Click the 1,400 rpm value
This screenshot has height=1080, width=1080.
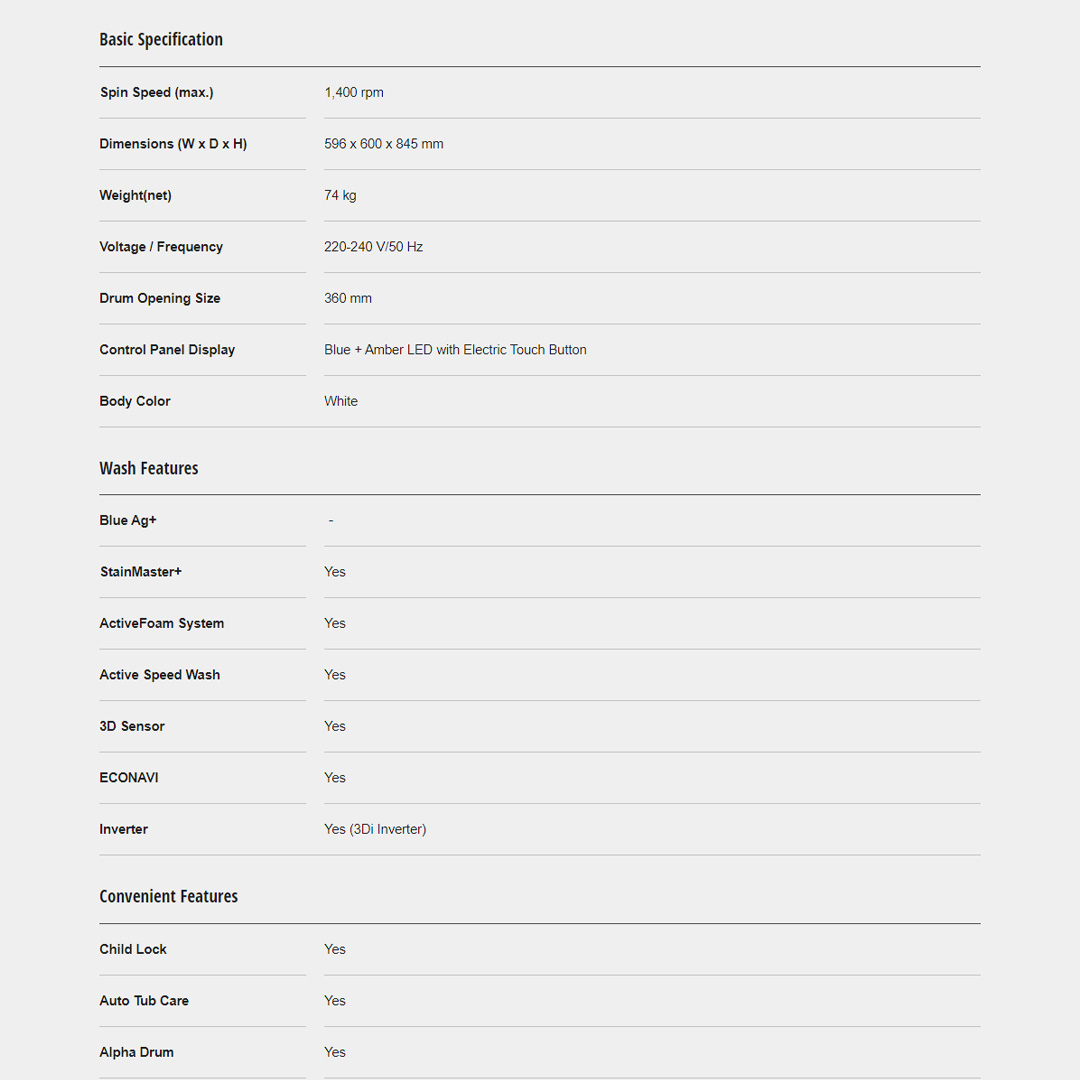pos(354,93)
